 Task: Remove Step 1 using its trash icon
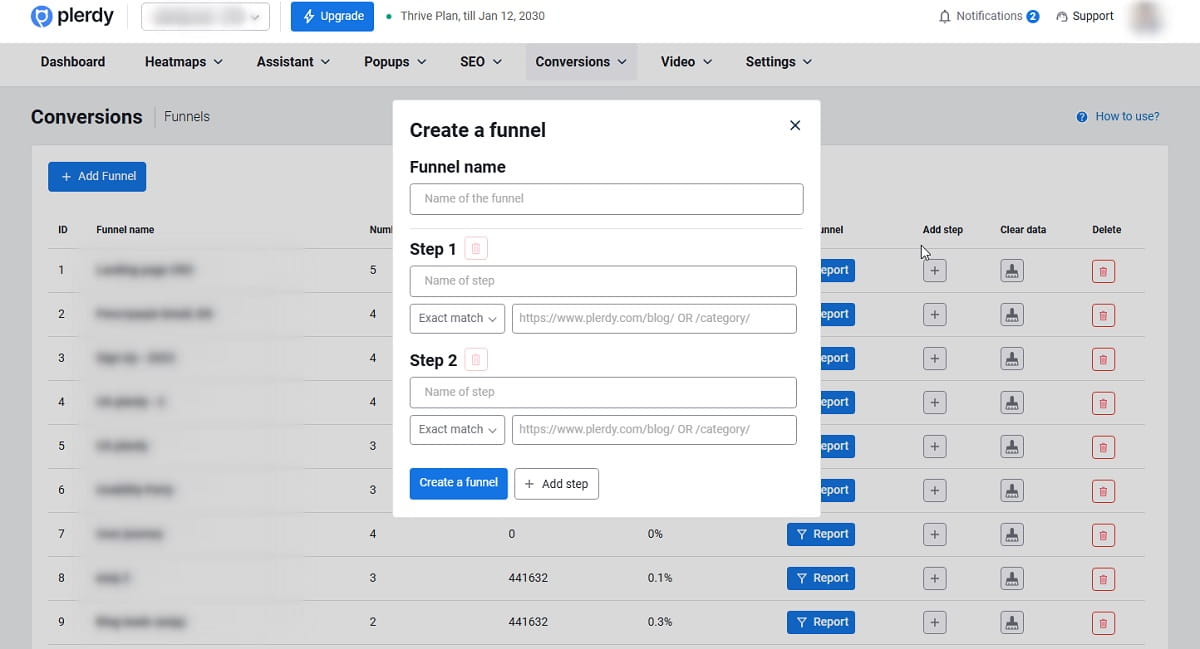[x=475, y=247]
